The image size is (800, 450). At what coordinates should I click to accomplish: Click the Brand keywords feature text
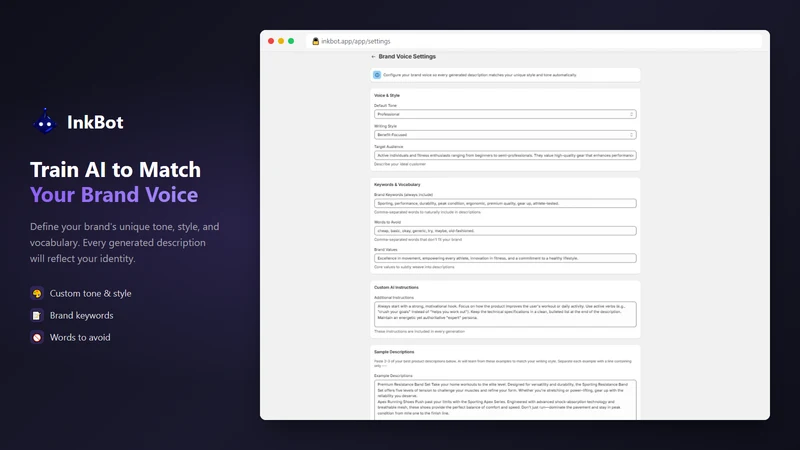tap(82, 315)
